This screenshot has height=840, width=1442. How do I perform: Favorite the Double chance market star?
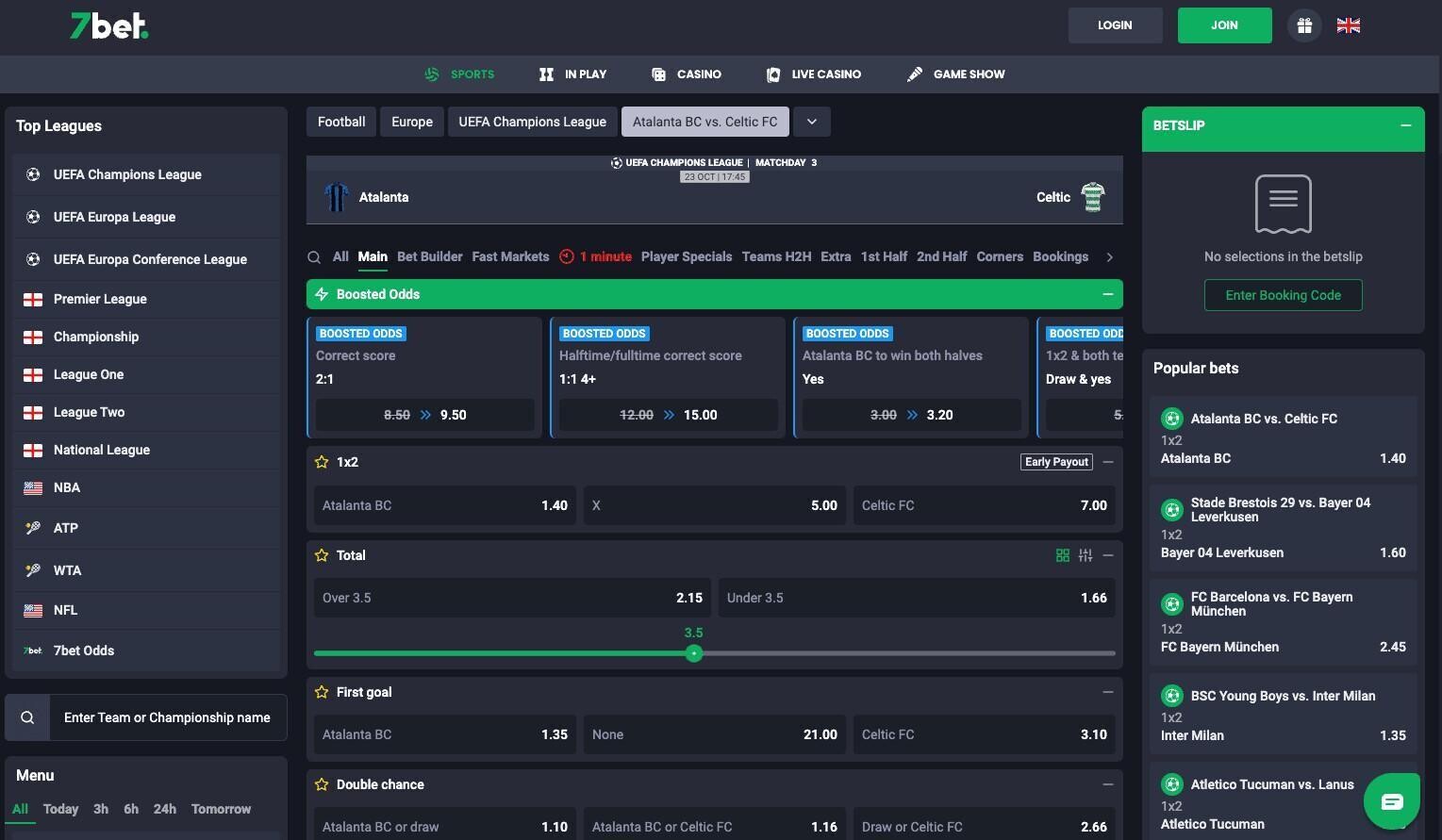[x=322, y=784]
